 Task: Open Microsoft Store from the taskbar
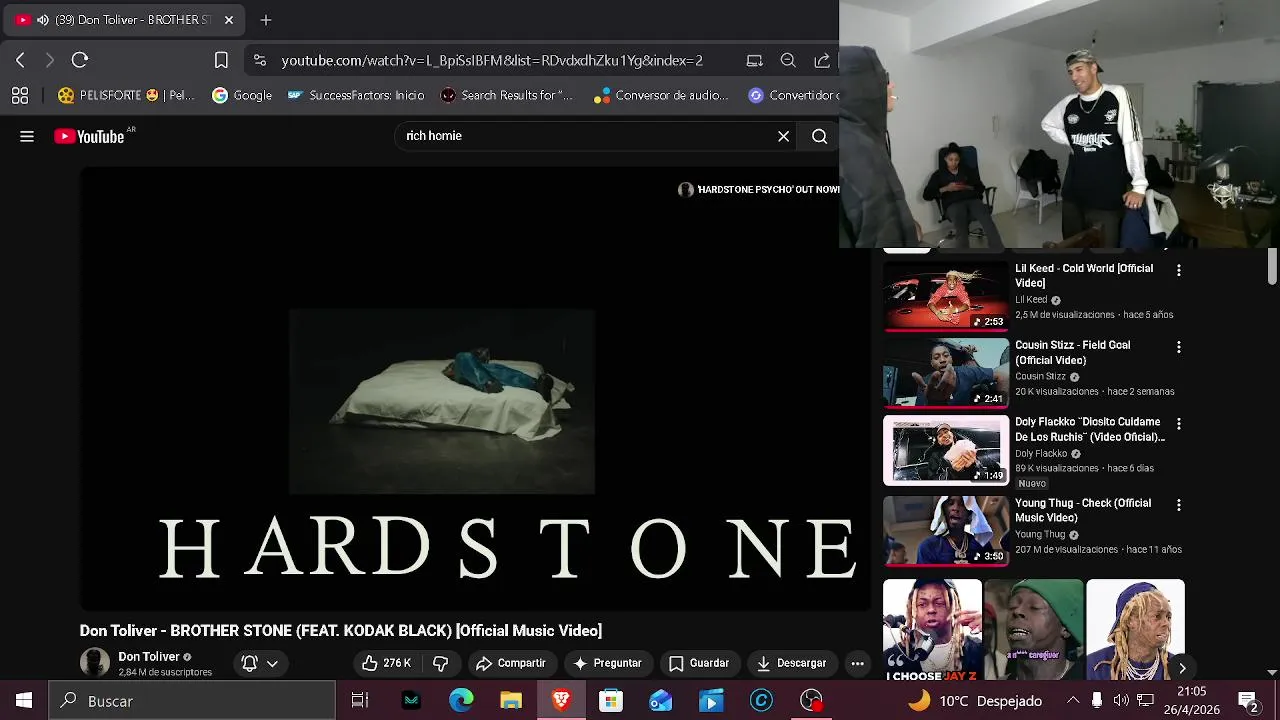[x=611, y=701]
